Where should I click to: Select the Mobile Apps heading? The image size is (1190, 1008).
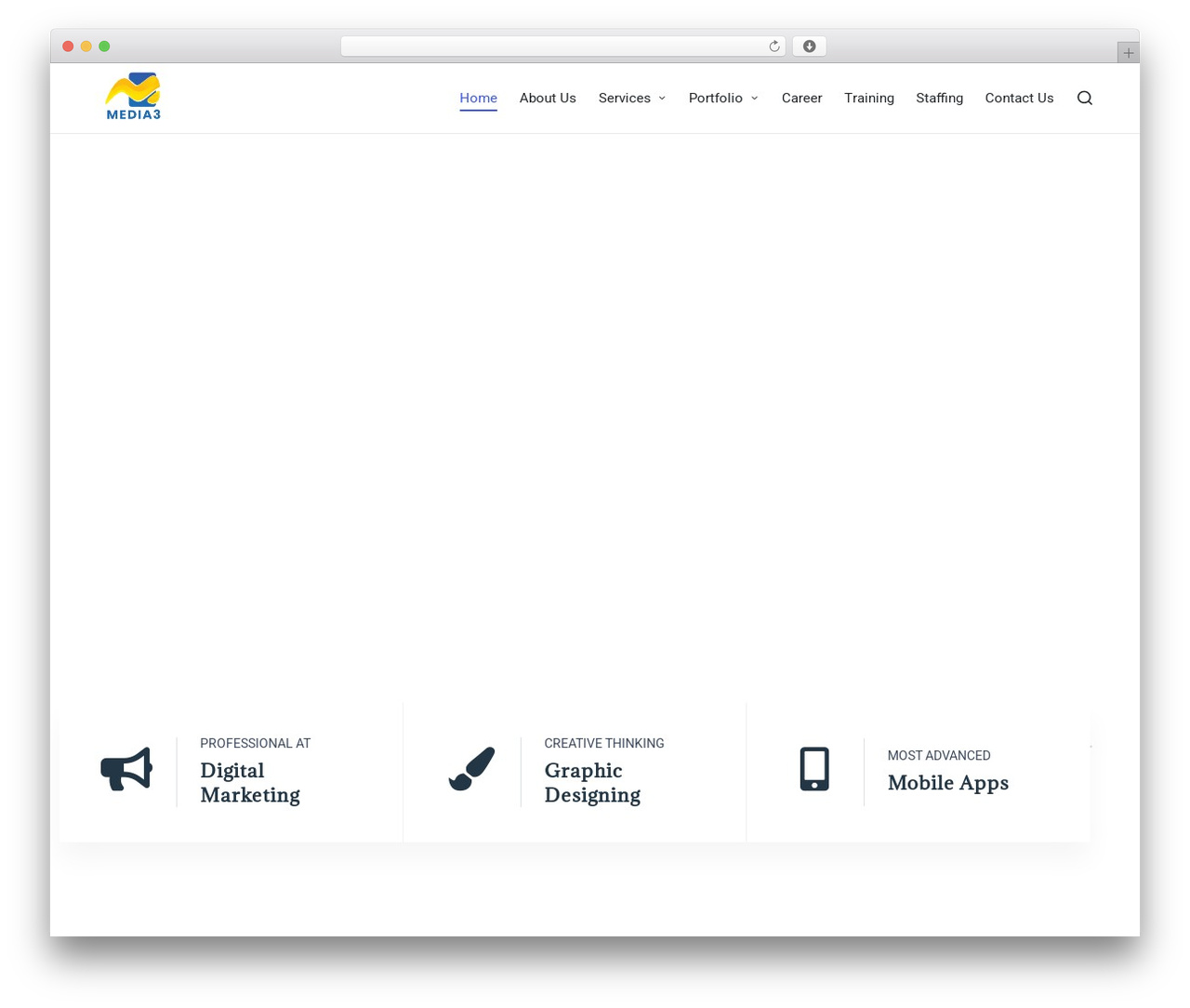click(x=947, y=783)
